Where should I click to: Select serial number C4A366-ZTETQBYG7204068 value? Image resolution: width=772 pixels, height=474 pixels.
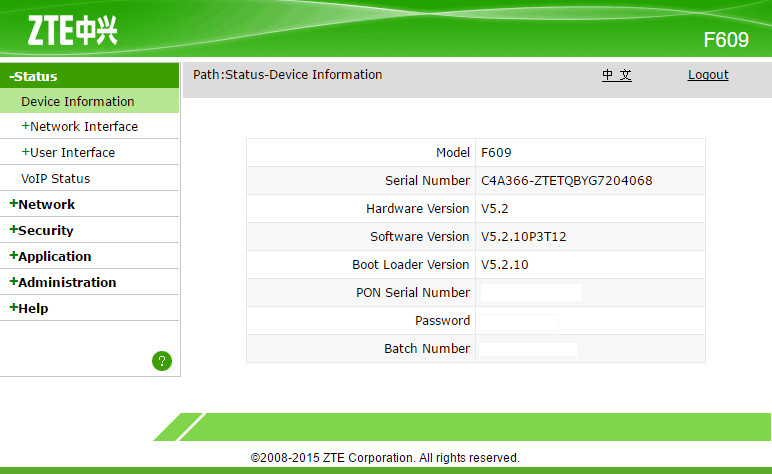(567, 181)
